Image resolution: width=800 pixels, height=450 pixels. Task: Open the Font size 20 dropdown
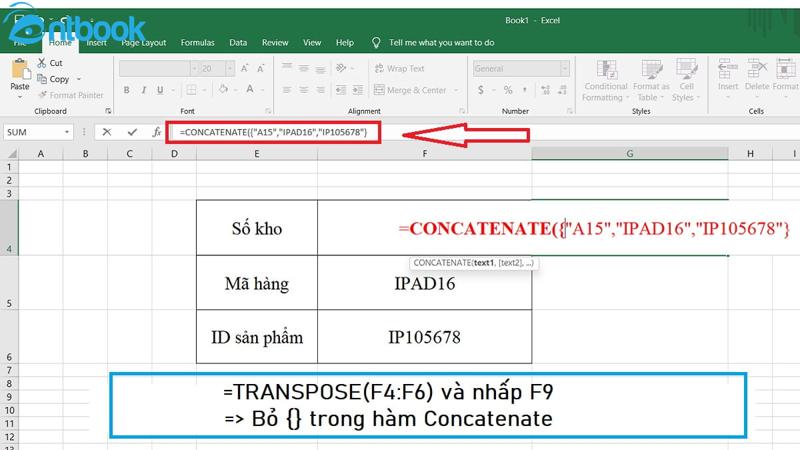coord(230,68)
